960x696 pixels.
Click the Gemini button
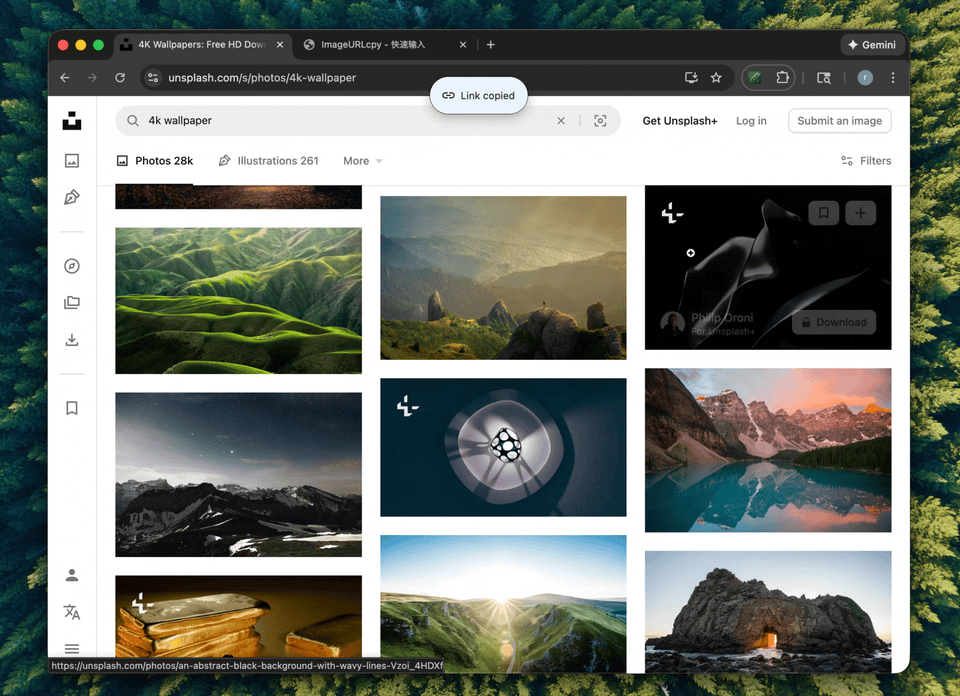[x=872, y=45]
